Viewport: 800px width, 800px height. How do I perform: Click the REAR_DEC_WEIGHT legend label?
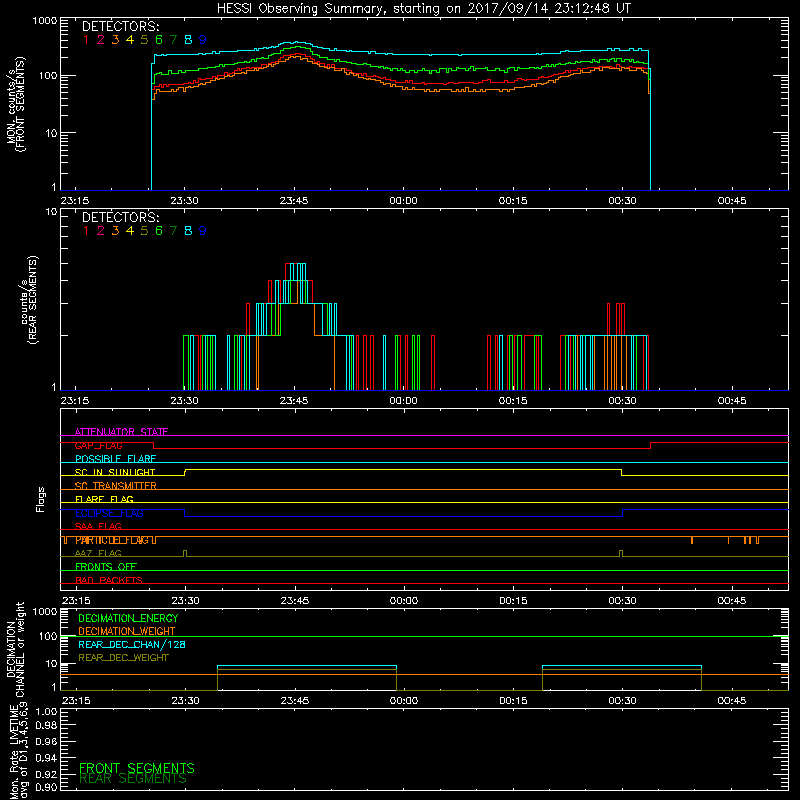tap(123, 658)
